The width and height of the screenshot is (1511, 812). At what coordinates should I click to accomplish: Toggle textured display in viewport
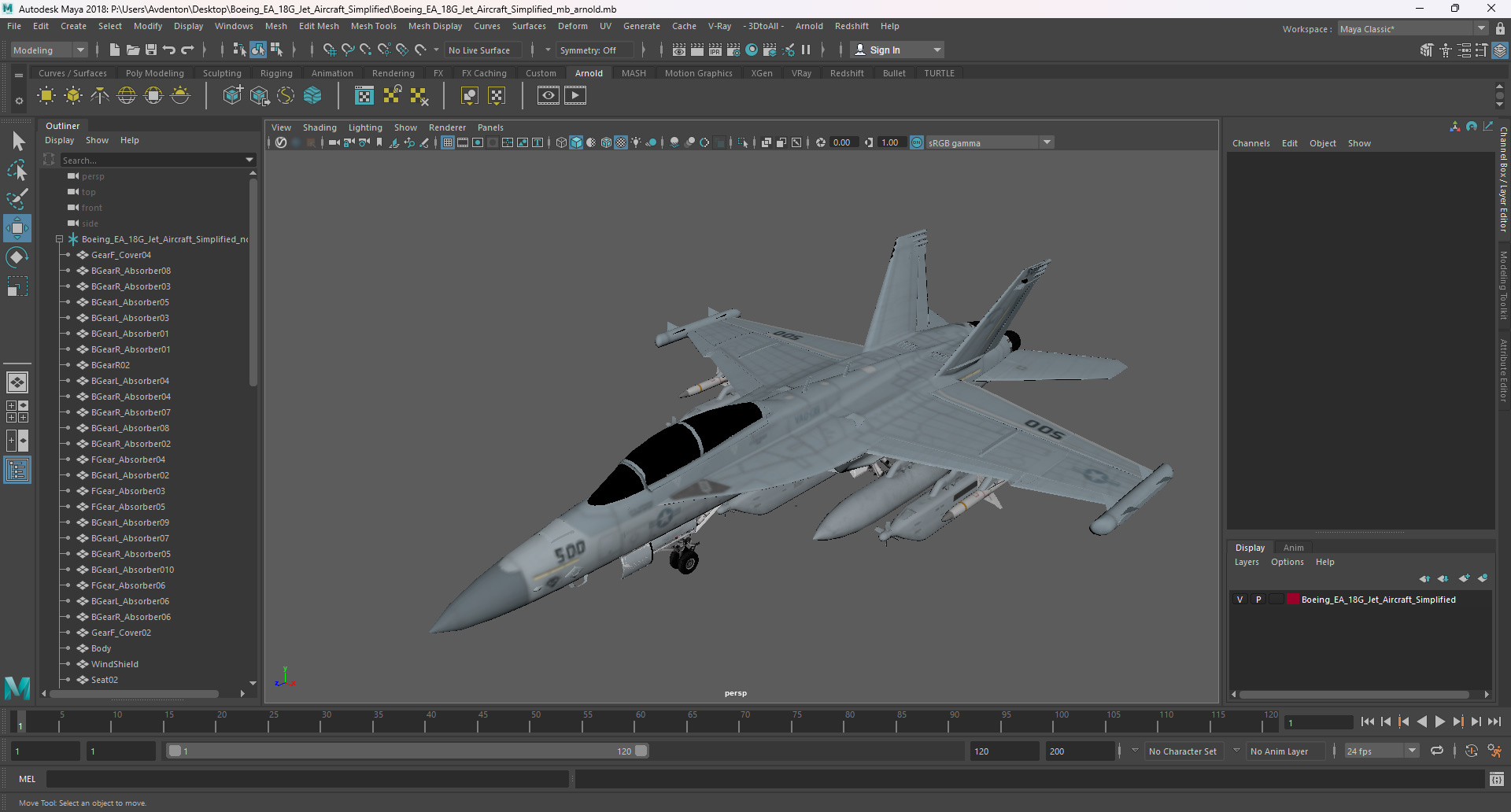tap(621, 142)
